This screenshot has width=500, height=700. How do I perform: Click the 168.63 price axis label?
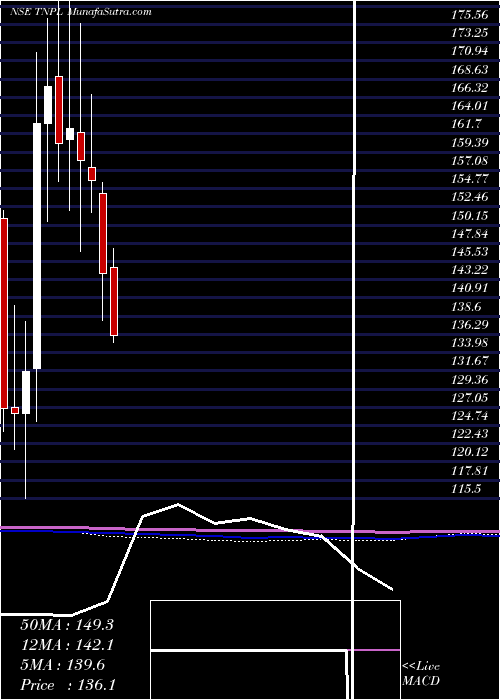469,70
